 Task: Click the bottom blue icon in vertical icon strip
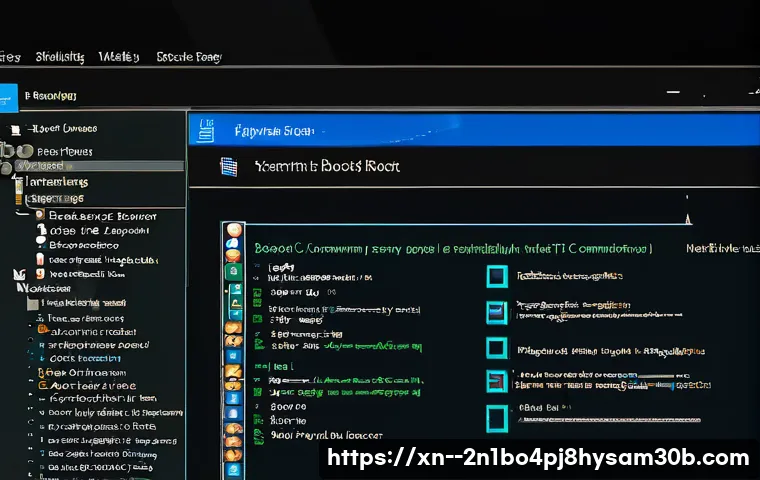click(x=234, y=468)
